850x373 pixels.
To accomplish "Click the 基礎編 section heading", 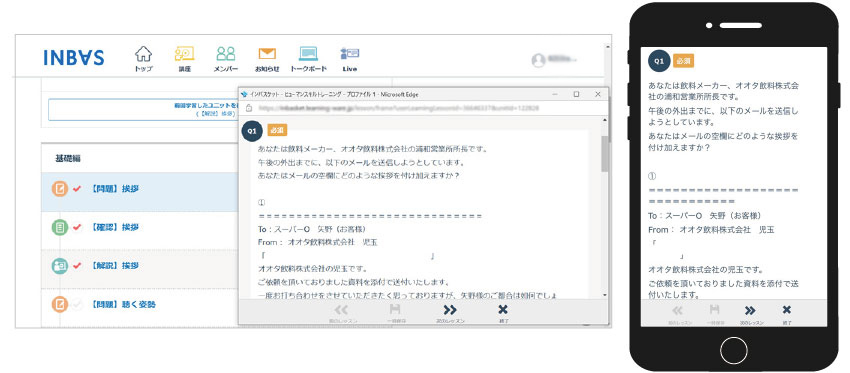I will point(68,158).
